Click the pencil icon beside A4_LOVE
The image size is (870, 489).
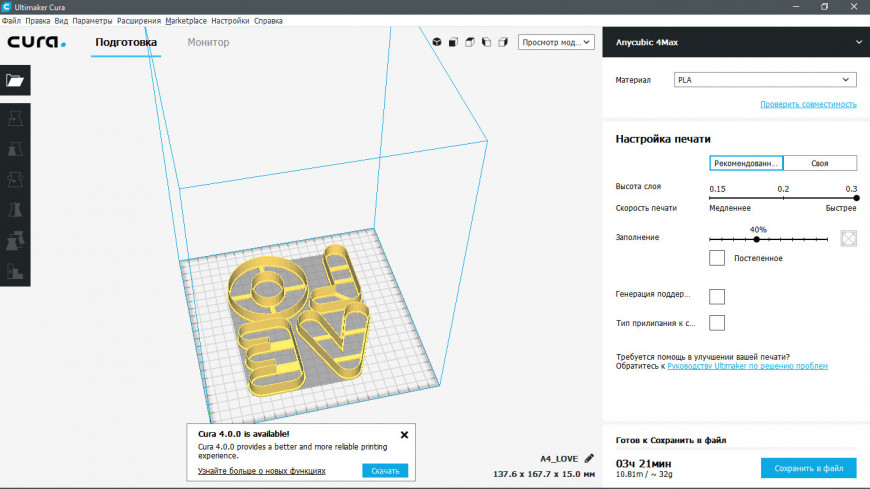tap(589, 458)
